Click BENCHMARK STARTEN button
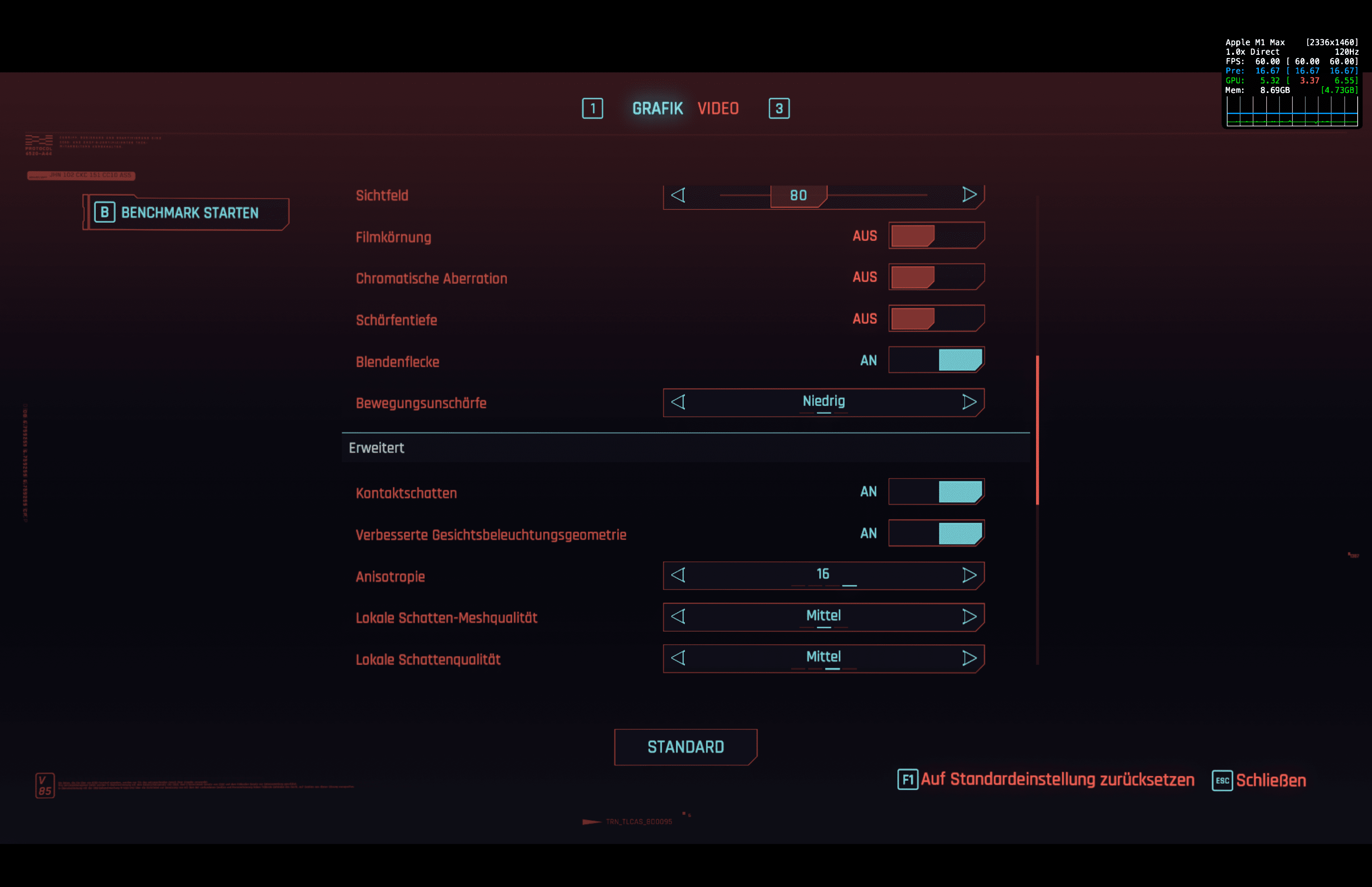The width and height of the screenshot is (1372, 887). [x=186, y=212]
